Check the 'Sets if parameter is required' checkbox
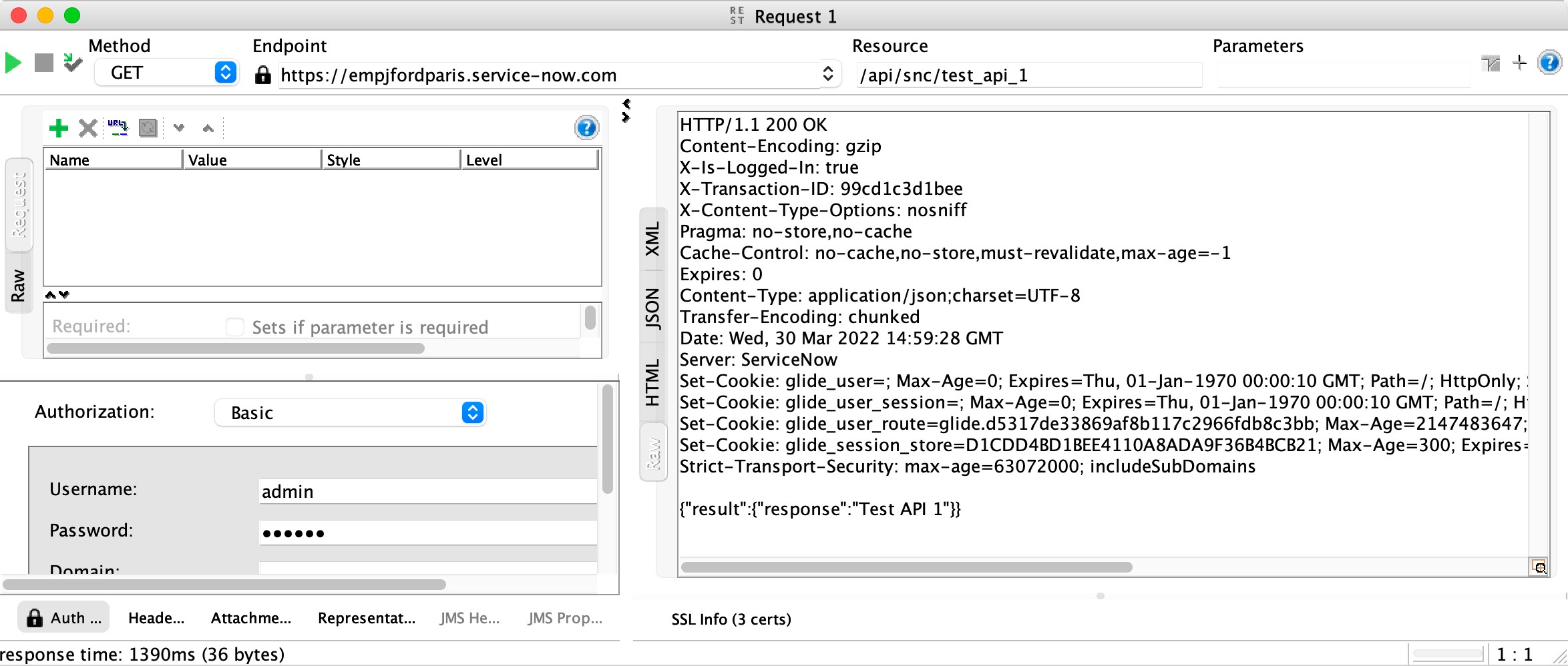Screen dimensions: 1568x666 point(235,327)
